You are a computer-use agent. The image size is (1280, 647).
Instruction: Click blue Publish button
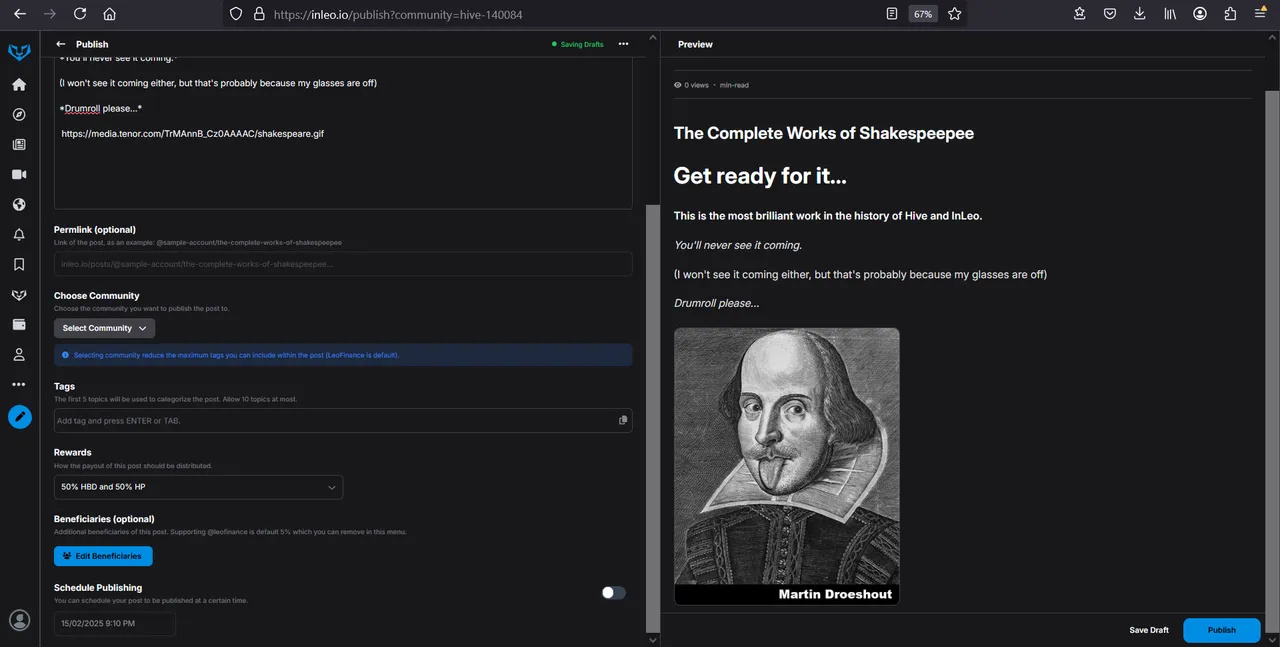coord(1221,630)
